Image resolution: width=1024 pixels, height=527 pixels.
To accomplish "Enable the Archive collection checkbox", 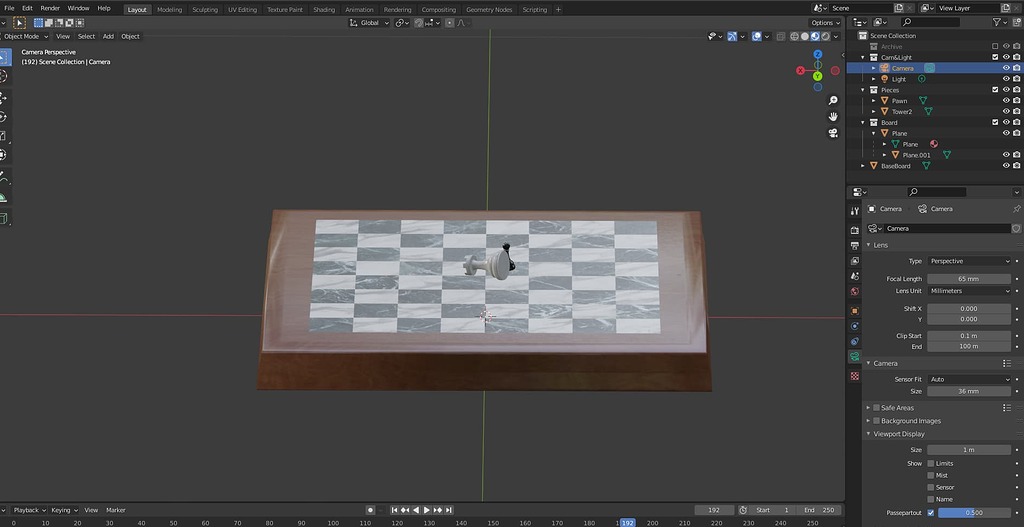I will pos(995,46).
